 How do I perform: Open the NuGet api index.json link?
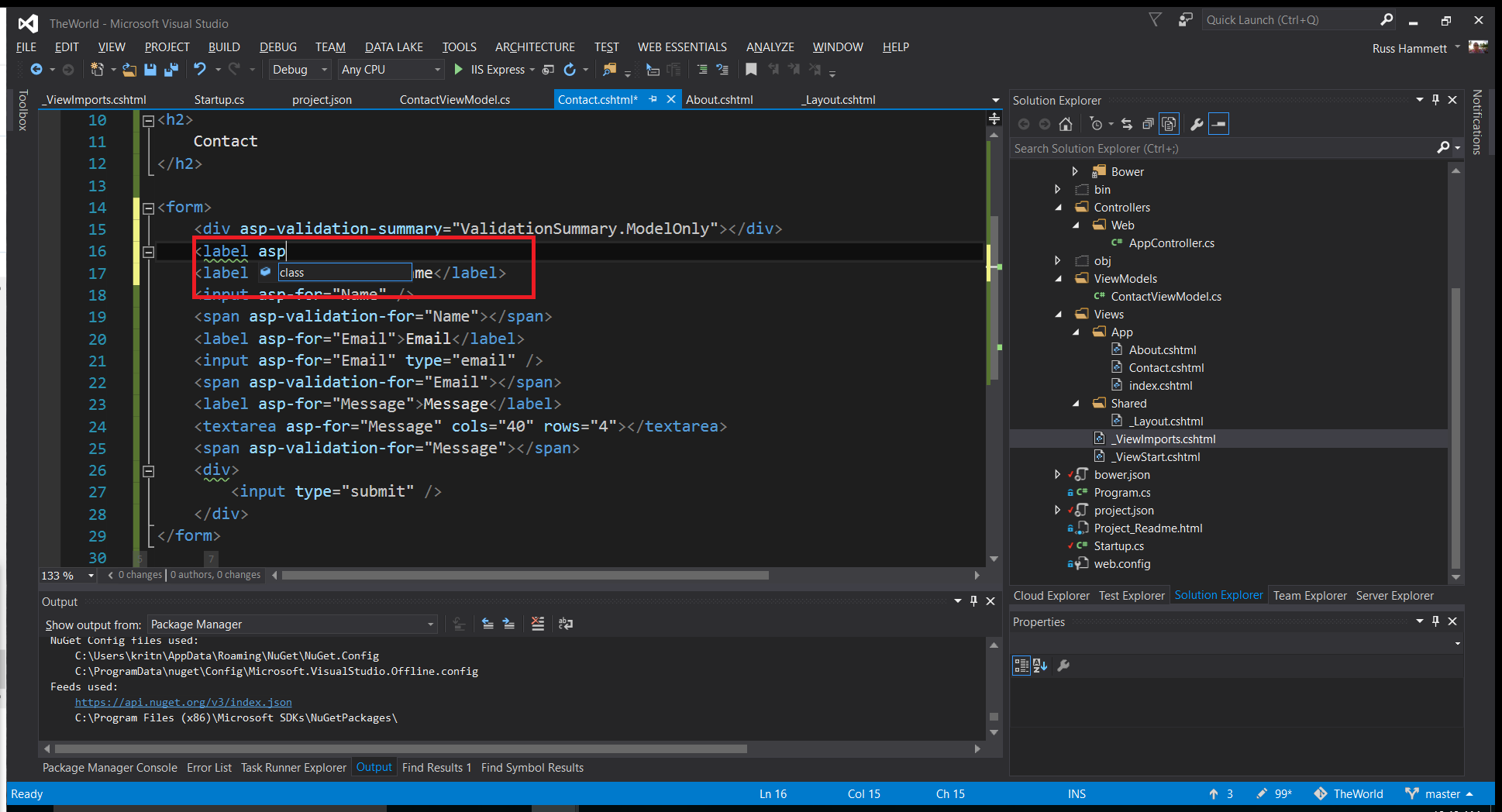[x=183, y=703]
